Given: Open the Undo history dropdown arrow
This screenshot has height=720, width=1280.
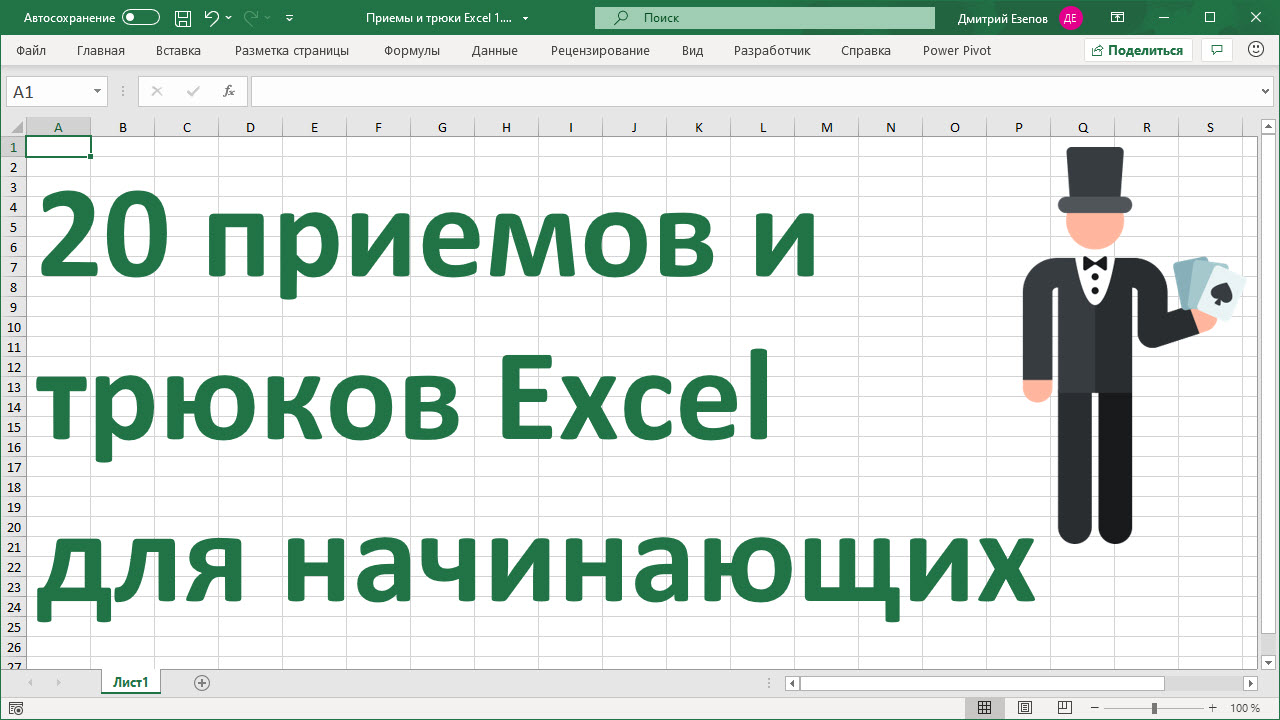Looking at the screenshot, I should tap(229, 18).
